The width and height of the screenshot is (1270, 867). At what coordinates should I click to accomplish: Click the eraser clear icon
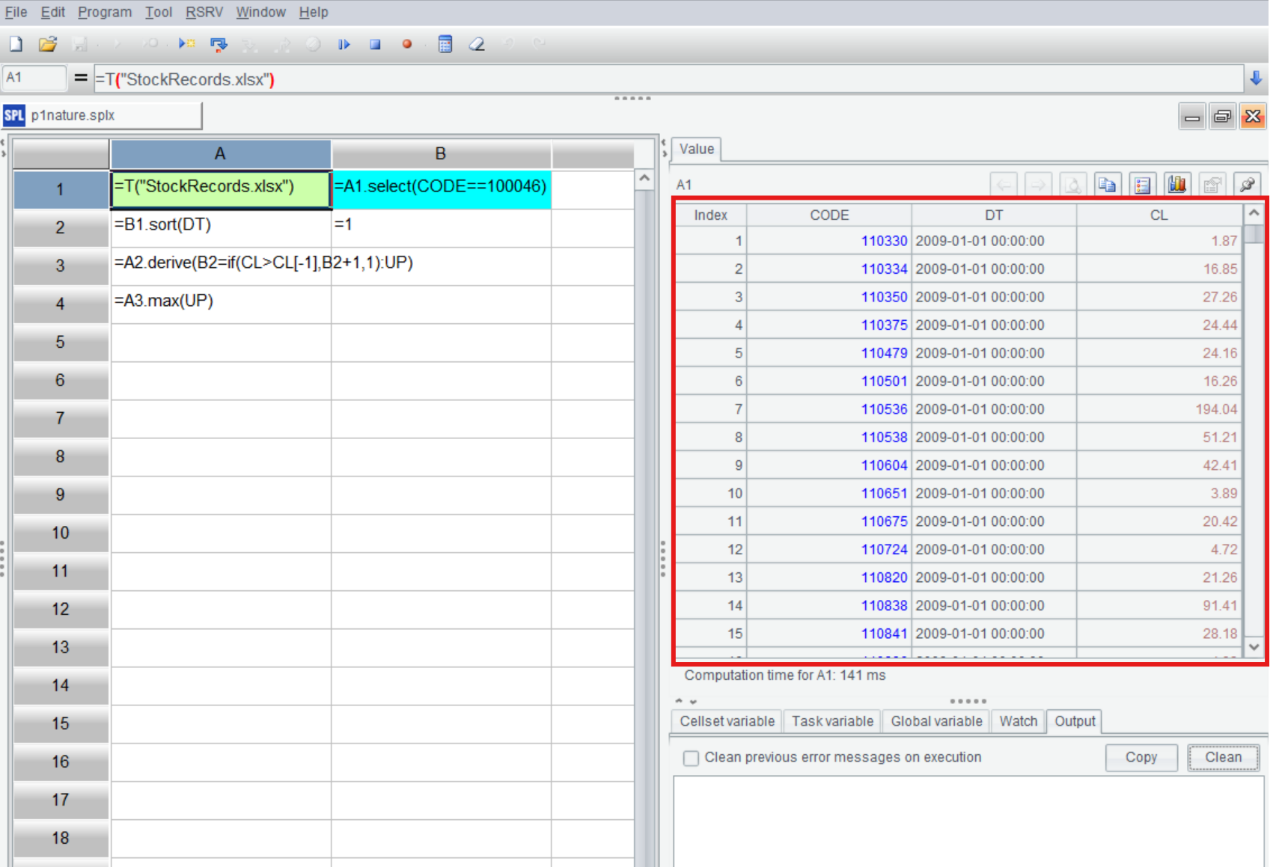(x=477, y=44)
